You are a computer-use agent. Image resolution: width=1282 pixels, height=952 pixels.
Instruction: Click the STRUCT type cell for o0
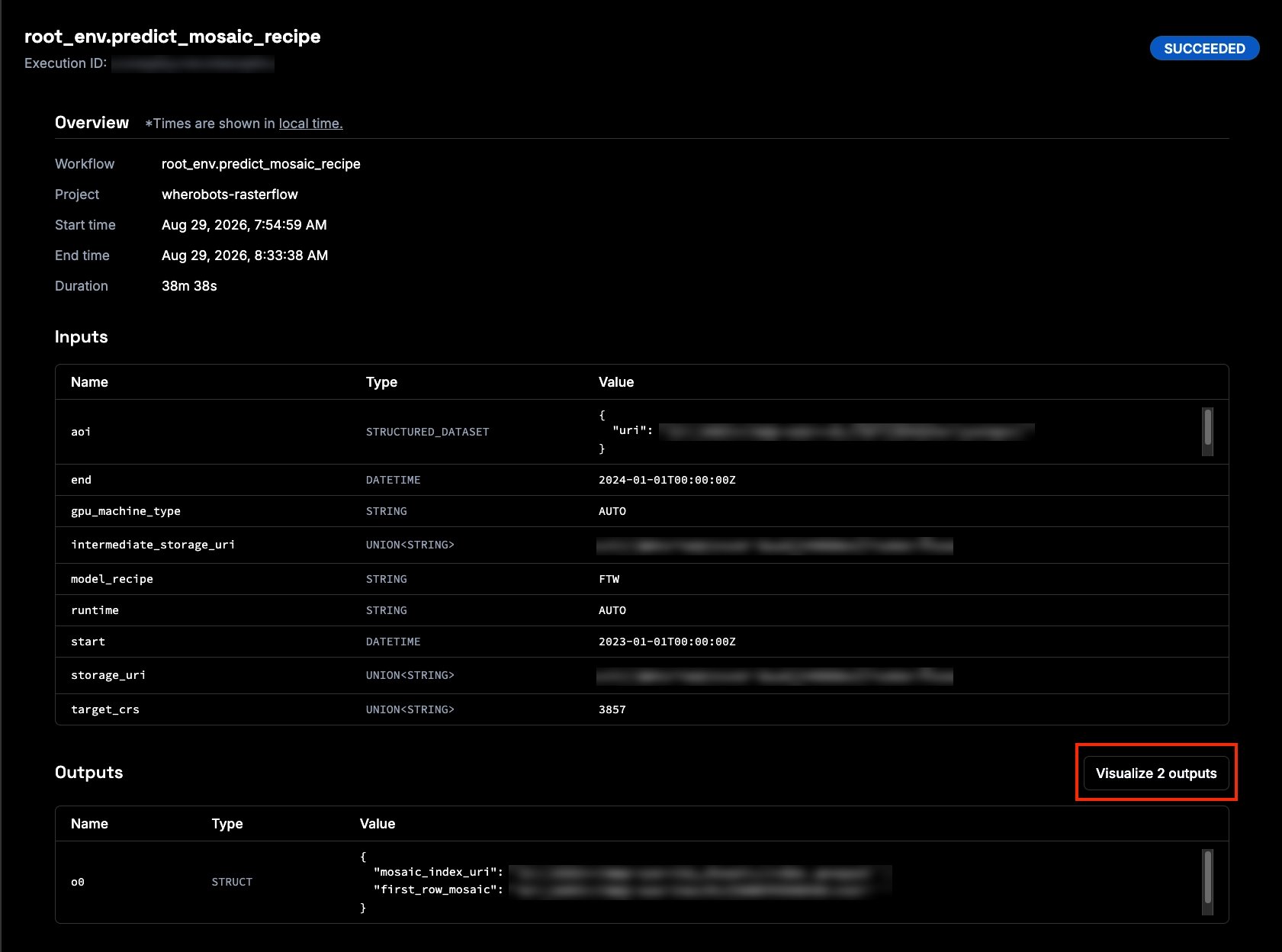(x=232, y=882)
